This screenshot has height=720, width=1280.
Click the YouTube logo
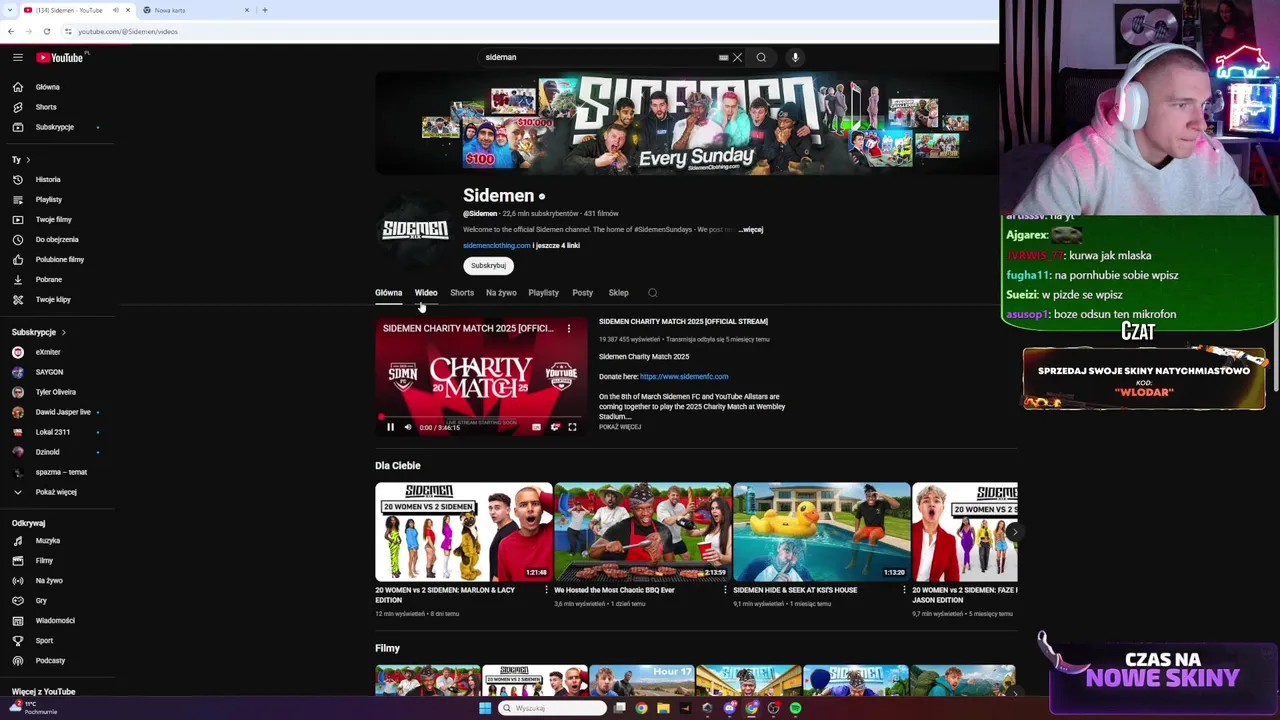click(60, 57)
